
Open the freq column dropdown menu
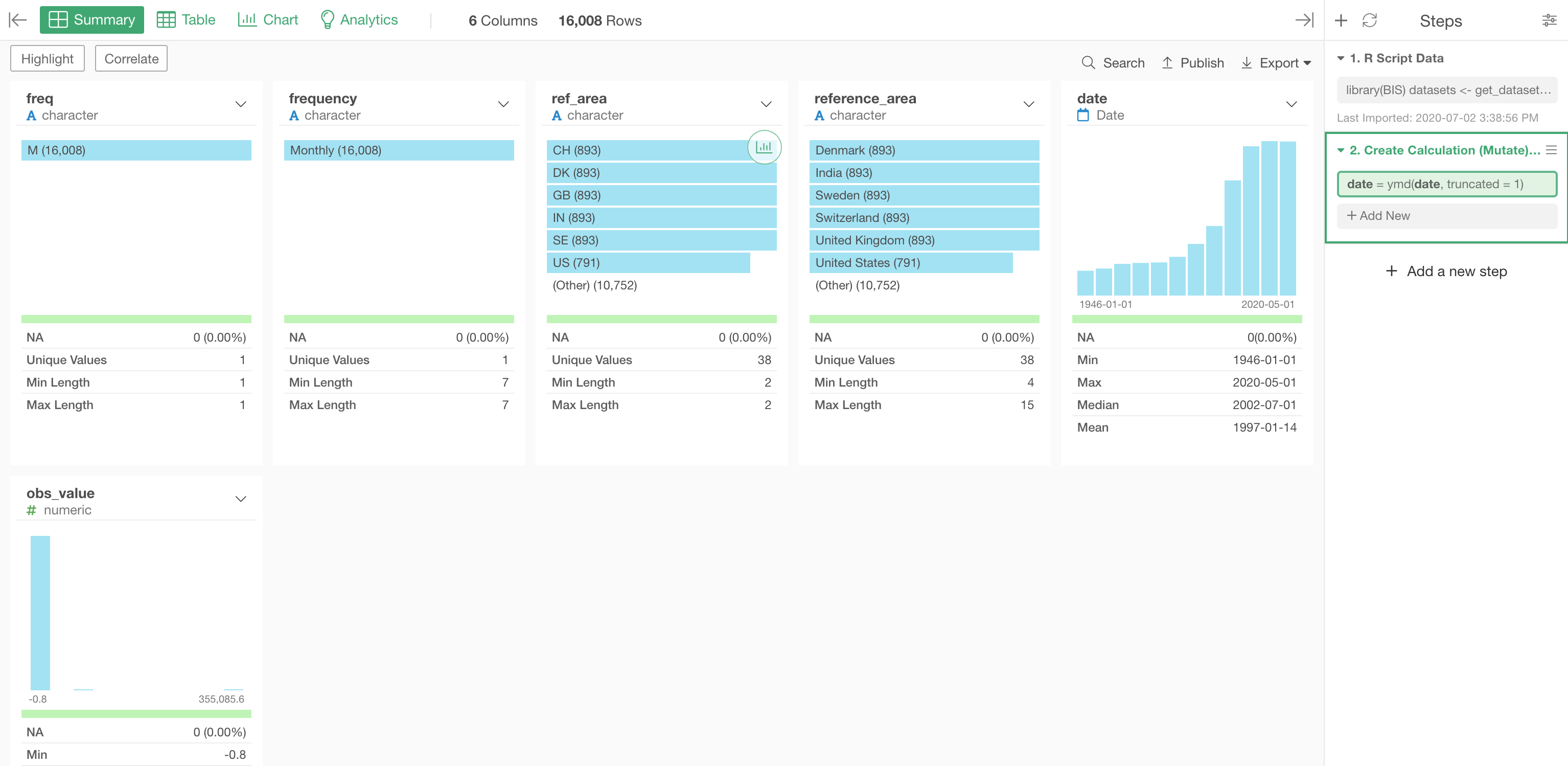(240, 104)
